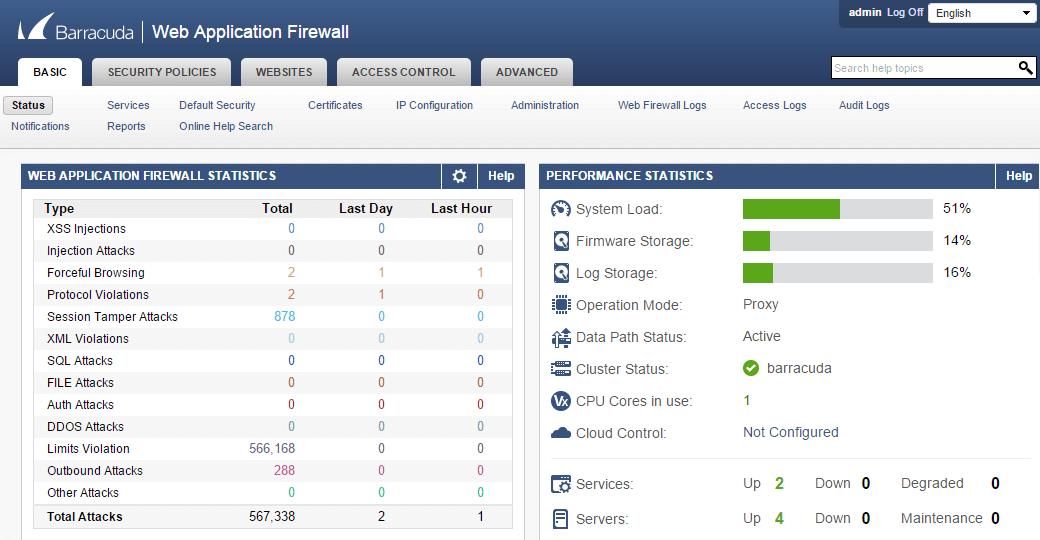Click the Firmware Storage progress bar
Viewport: 1040px width, 540px height.
[838, 241]
